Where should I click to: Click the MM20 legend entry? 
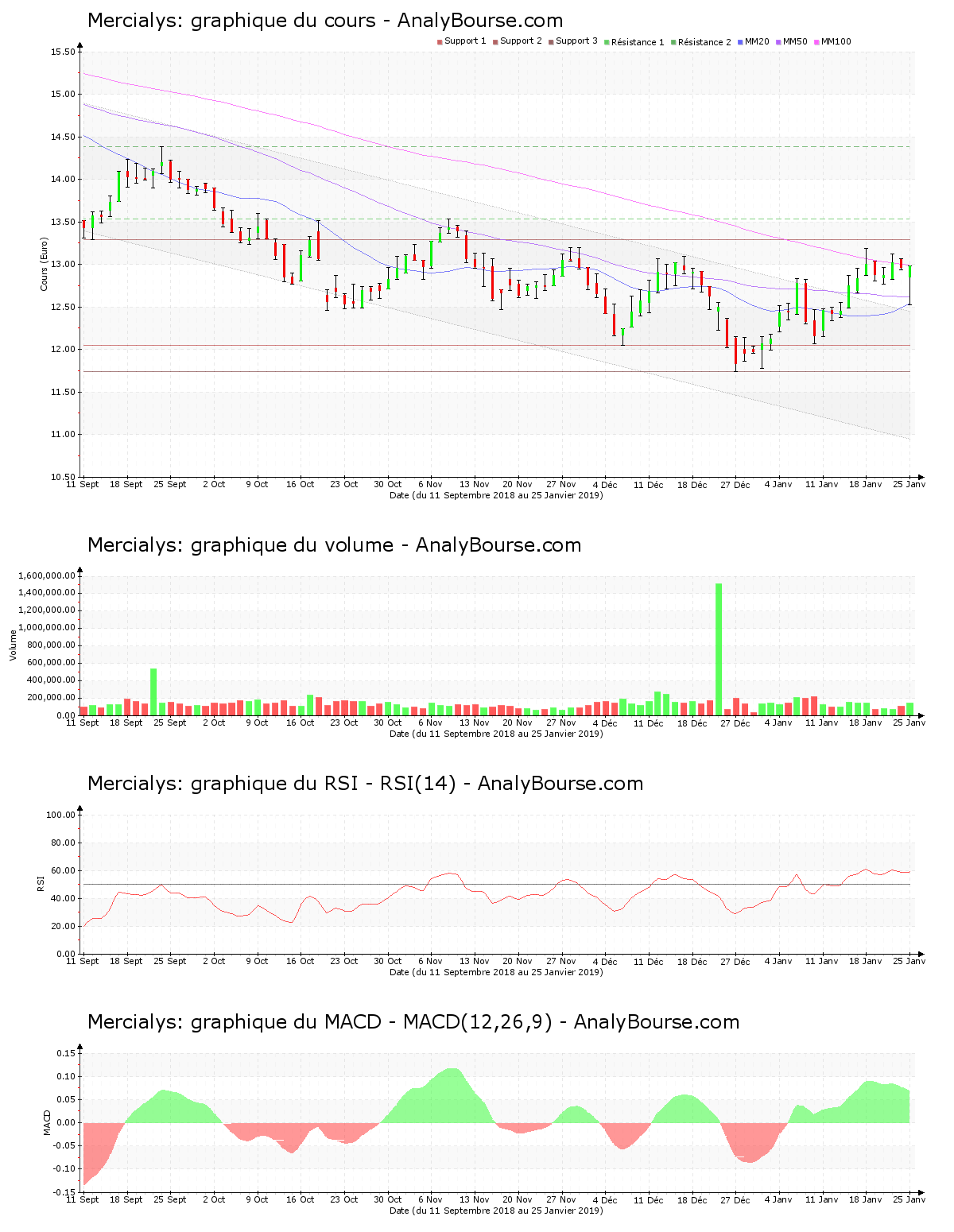(x=753, y=41)
